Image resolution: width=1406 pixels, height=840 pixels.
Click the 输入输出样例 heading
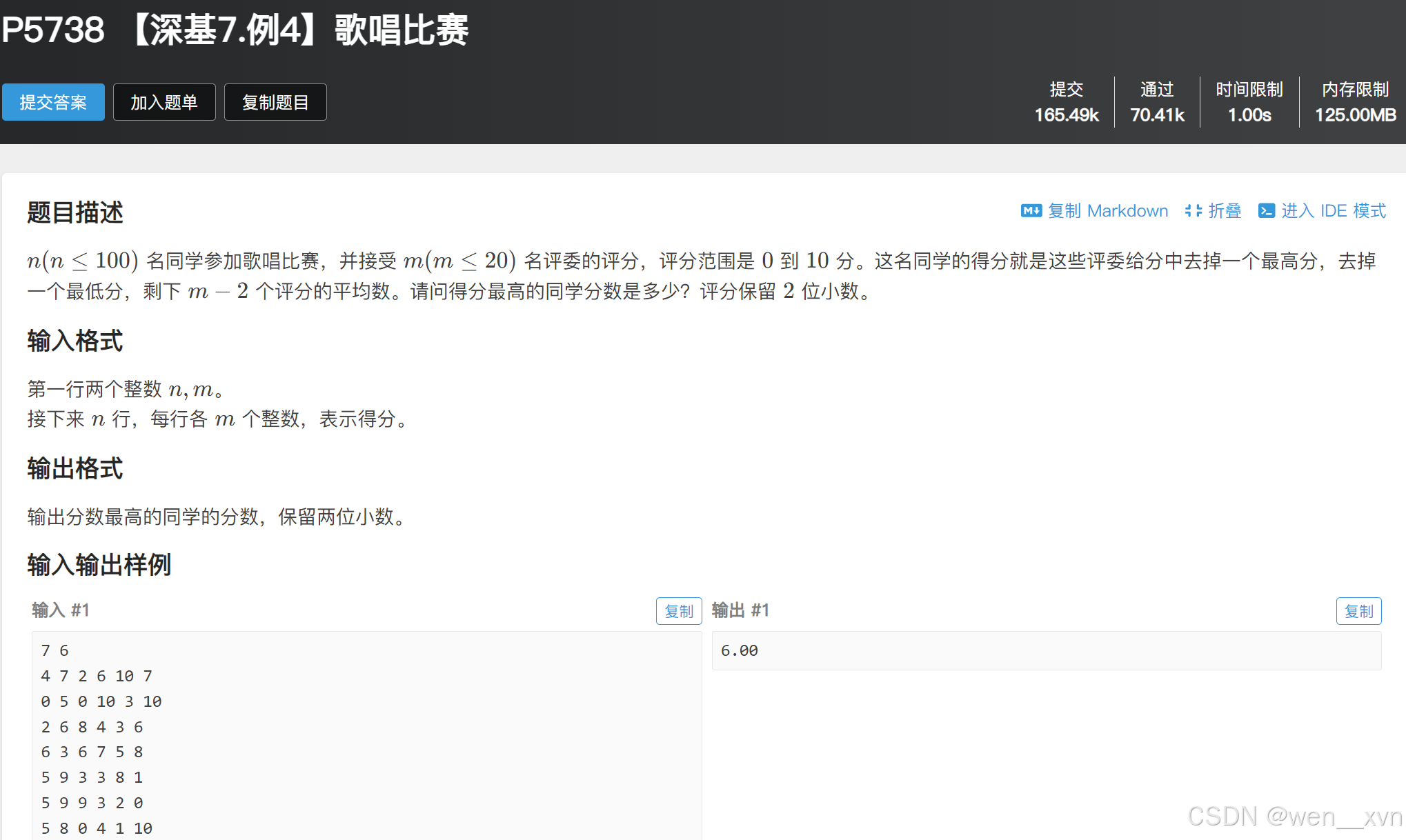point(99,565)
